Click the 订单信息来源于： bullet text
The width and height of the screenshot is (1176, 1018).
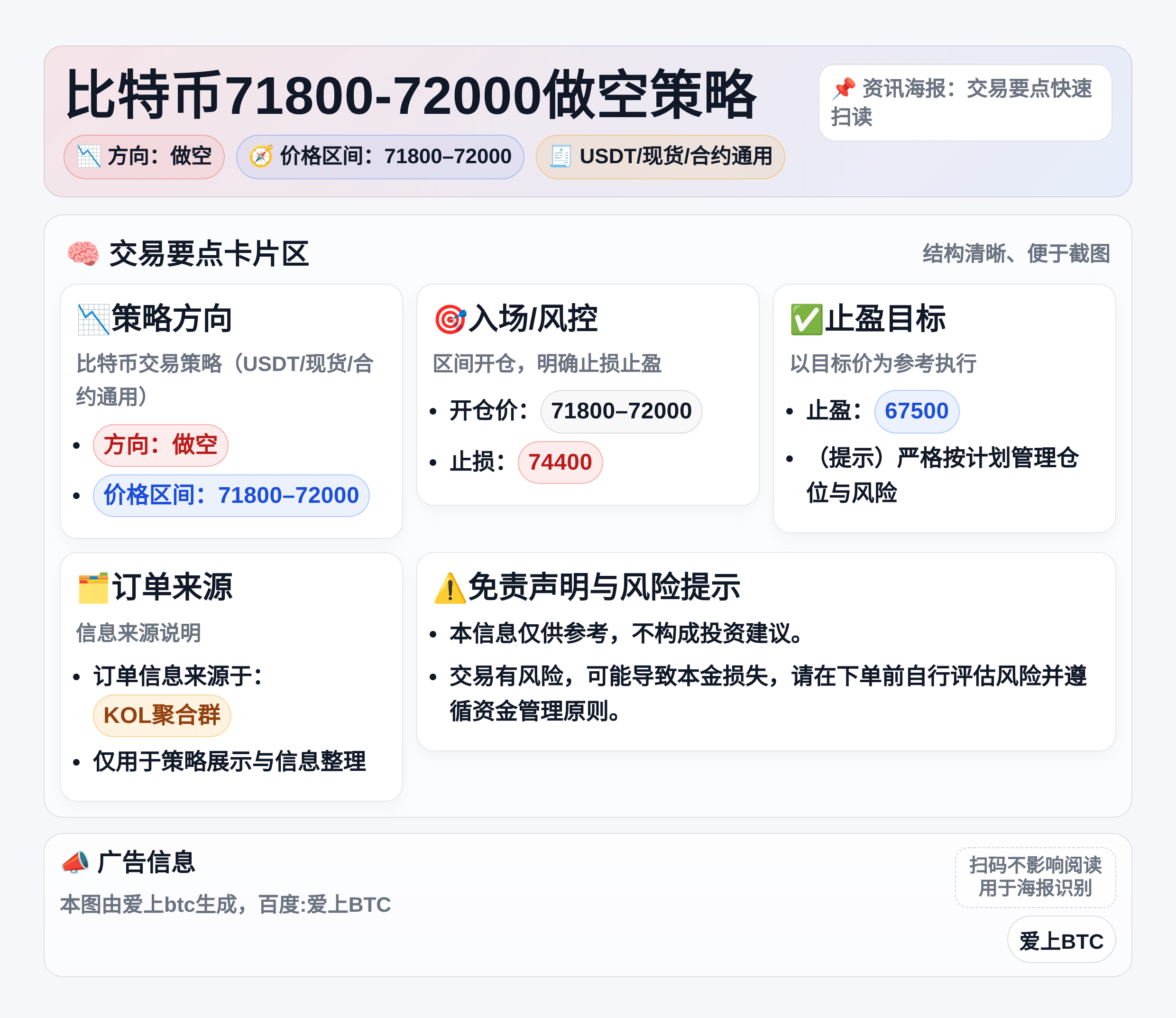click(x=178, y=676)
